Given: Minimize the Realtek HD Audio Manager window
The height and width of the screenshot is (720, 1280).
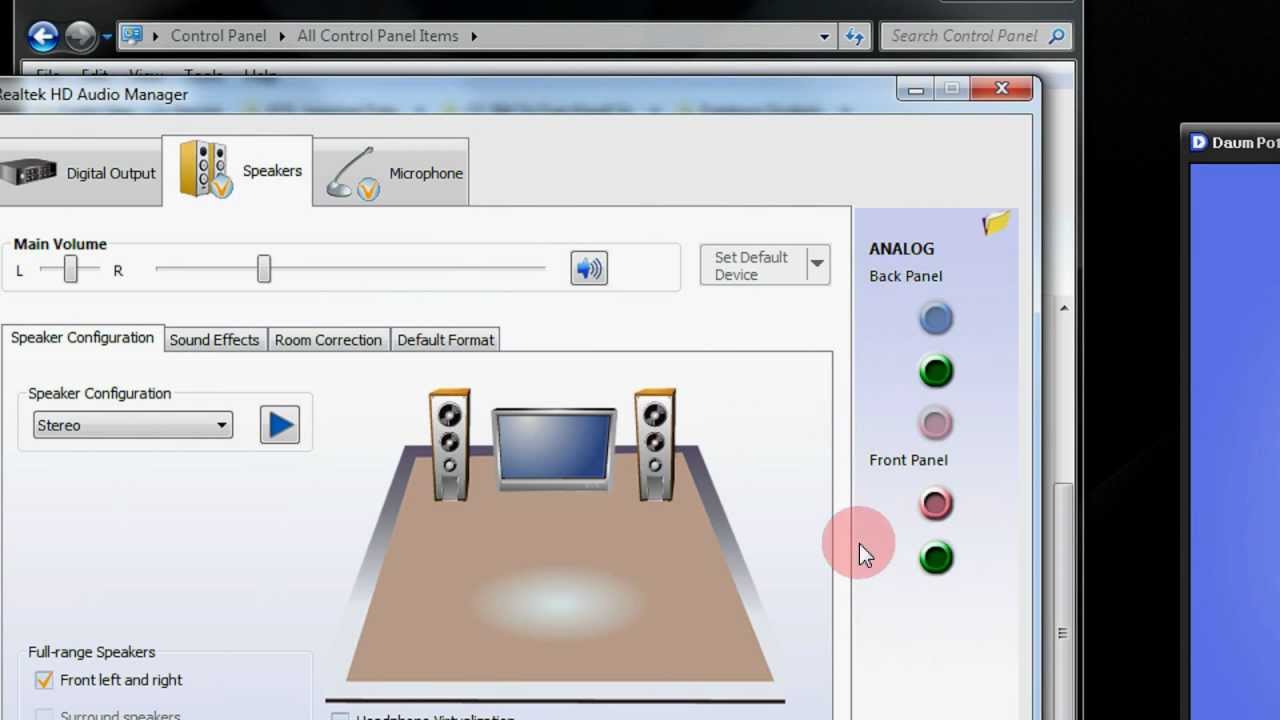Looking at the screenshot, I should [x=915, y=90].
